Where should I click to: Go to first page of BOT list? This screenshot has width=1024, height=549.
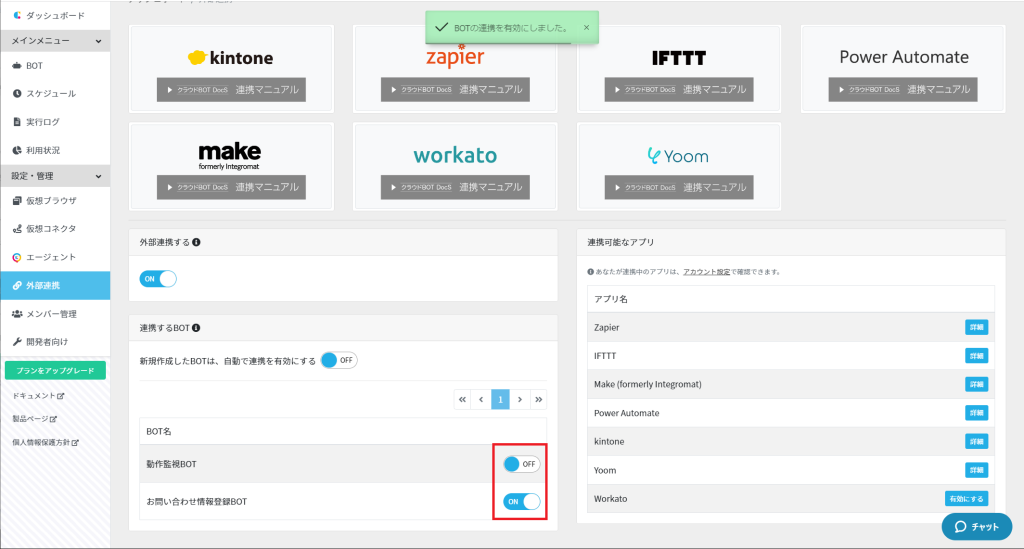pos(462,399)
